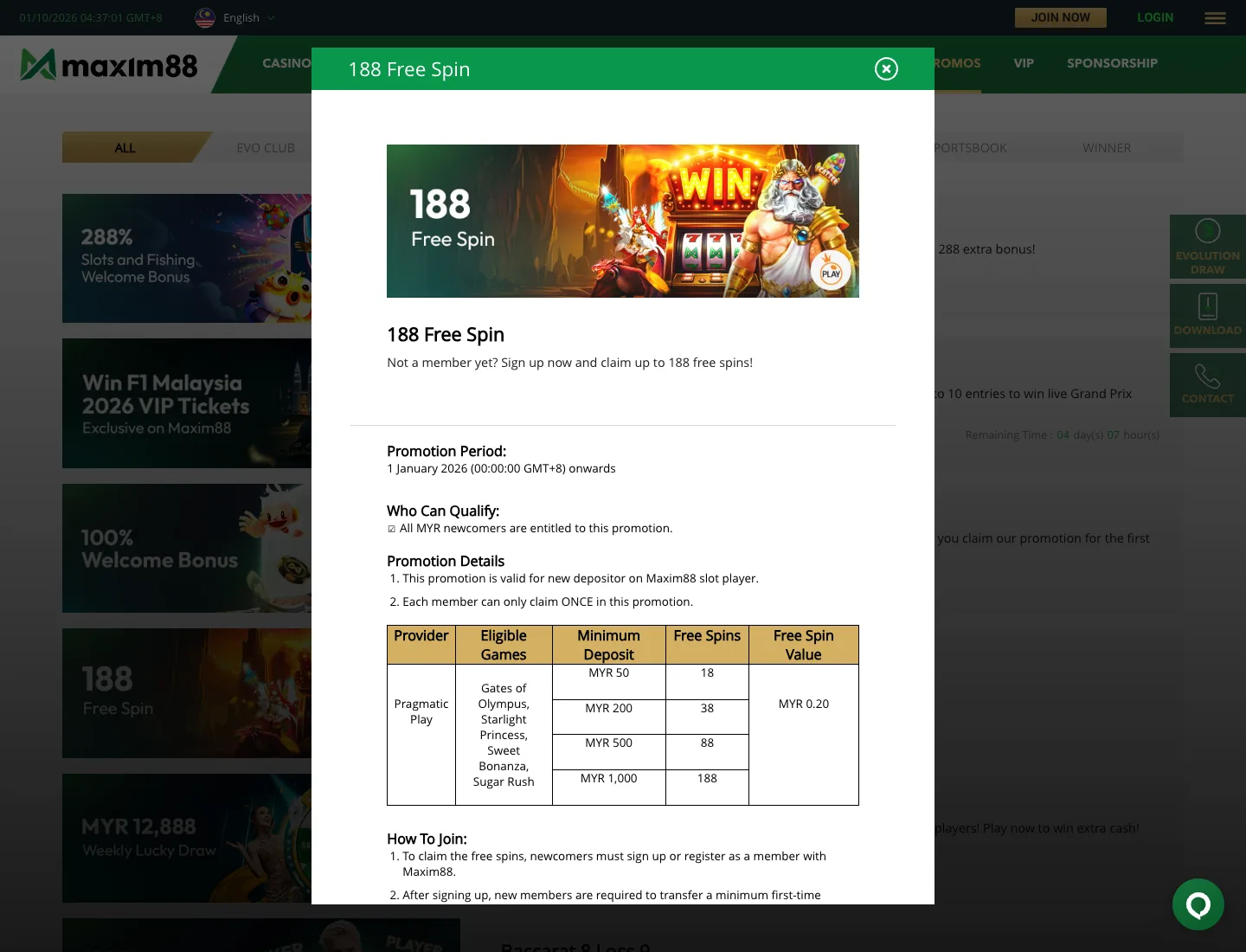Click the 'MYR 50' minimum deposit cell
This screenshot has height=952, width=1246.
609,682
